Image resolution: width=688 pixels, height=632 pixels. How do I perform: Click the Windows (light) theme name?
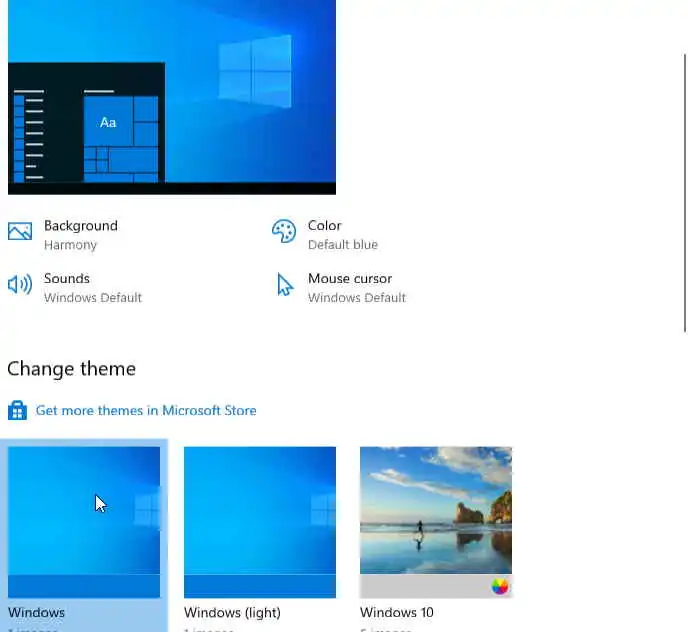(x=232, y=613)
